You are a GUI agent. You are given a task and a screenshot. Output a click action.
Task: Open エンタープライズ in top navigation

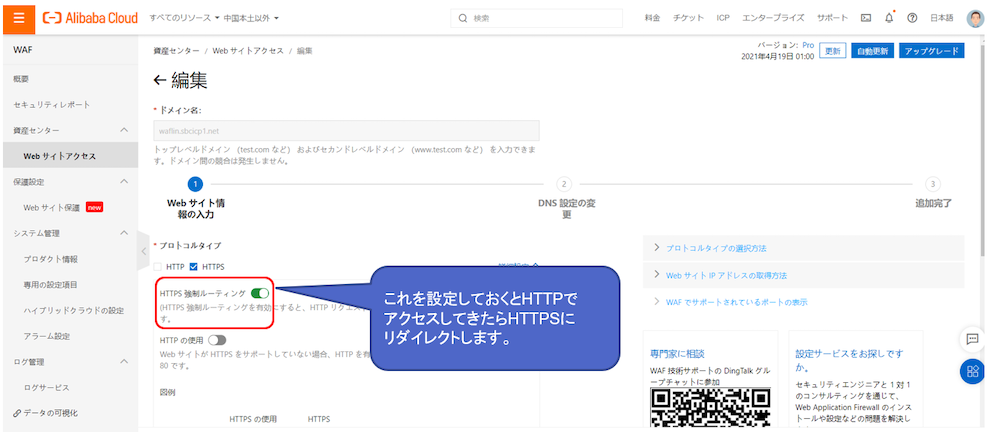pos(773,18)
